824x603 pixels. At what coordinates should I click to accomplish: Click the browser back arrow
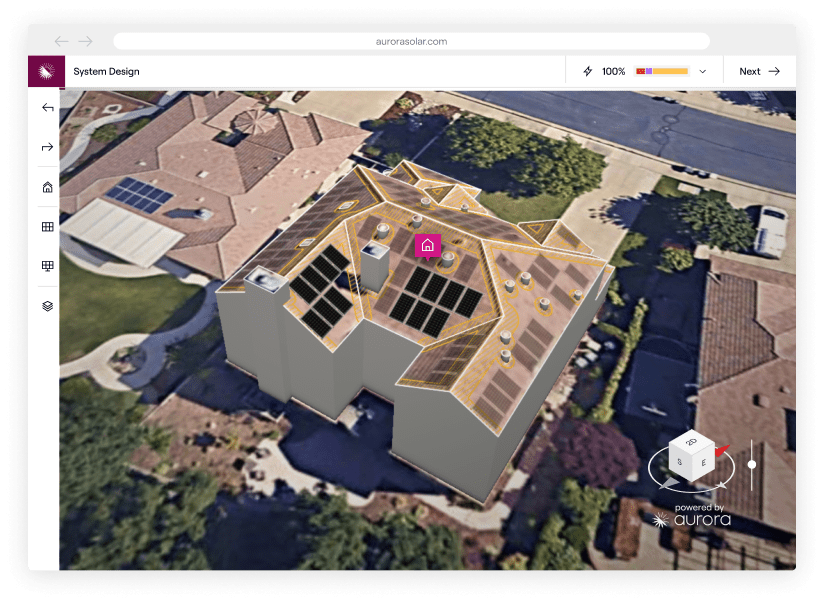pyautogui.click(x=61, y=41)
